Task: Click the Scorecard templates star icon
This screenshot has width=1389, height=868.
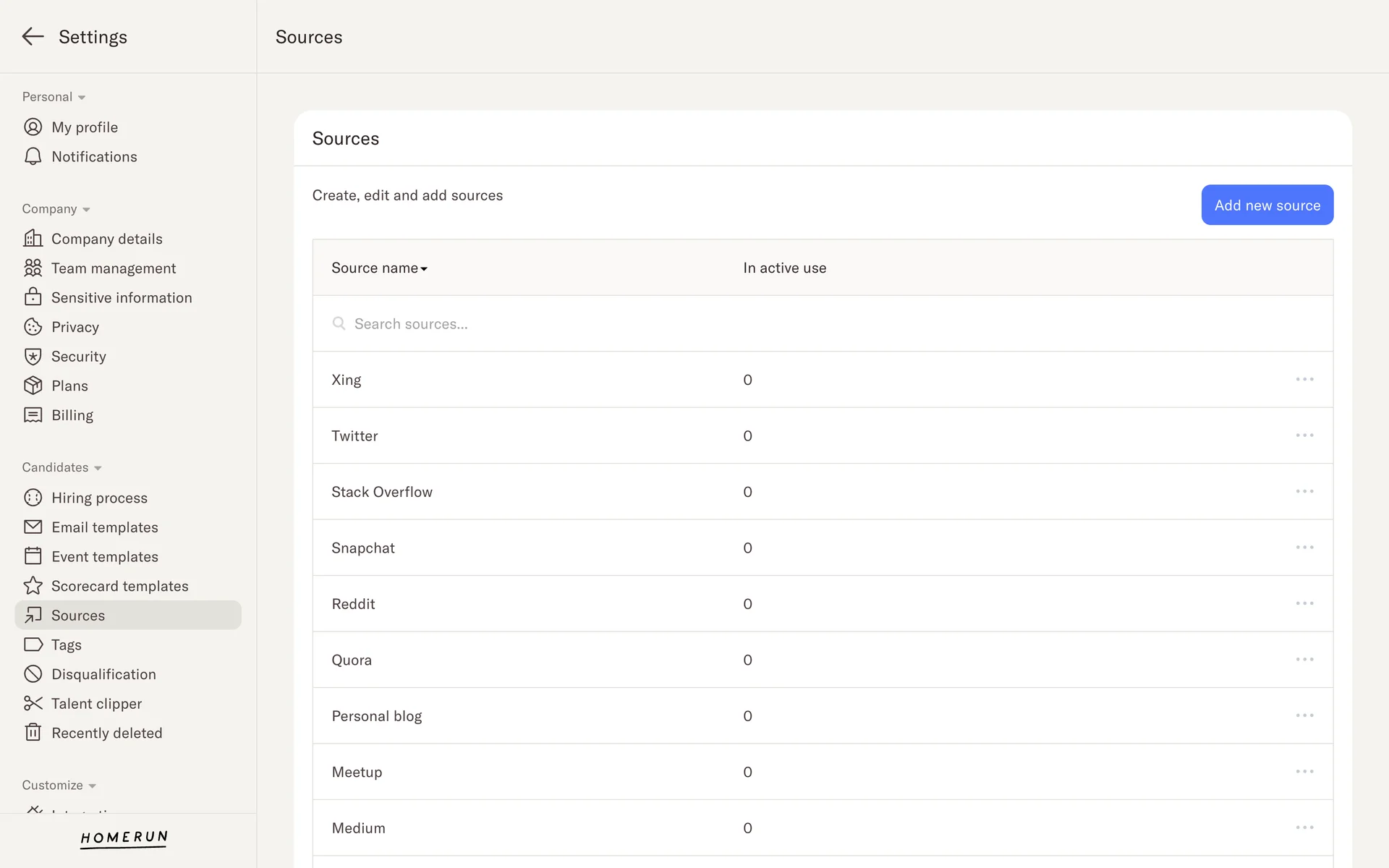Action: tap(33, 586)
